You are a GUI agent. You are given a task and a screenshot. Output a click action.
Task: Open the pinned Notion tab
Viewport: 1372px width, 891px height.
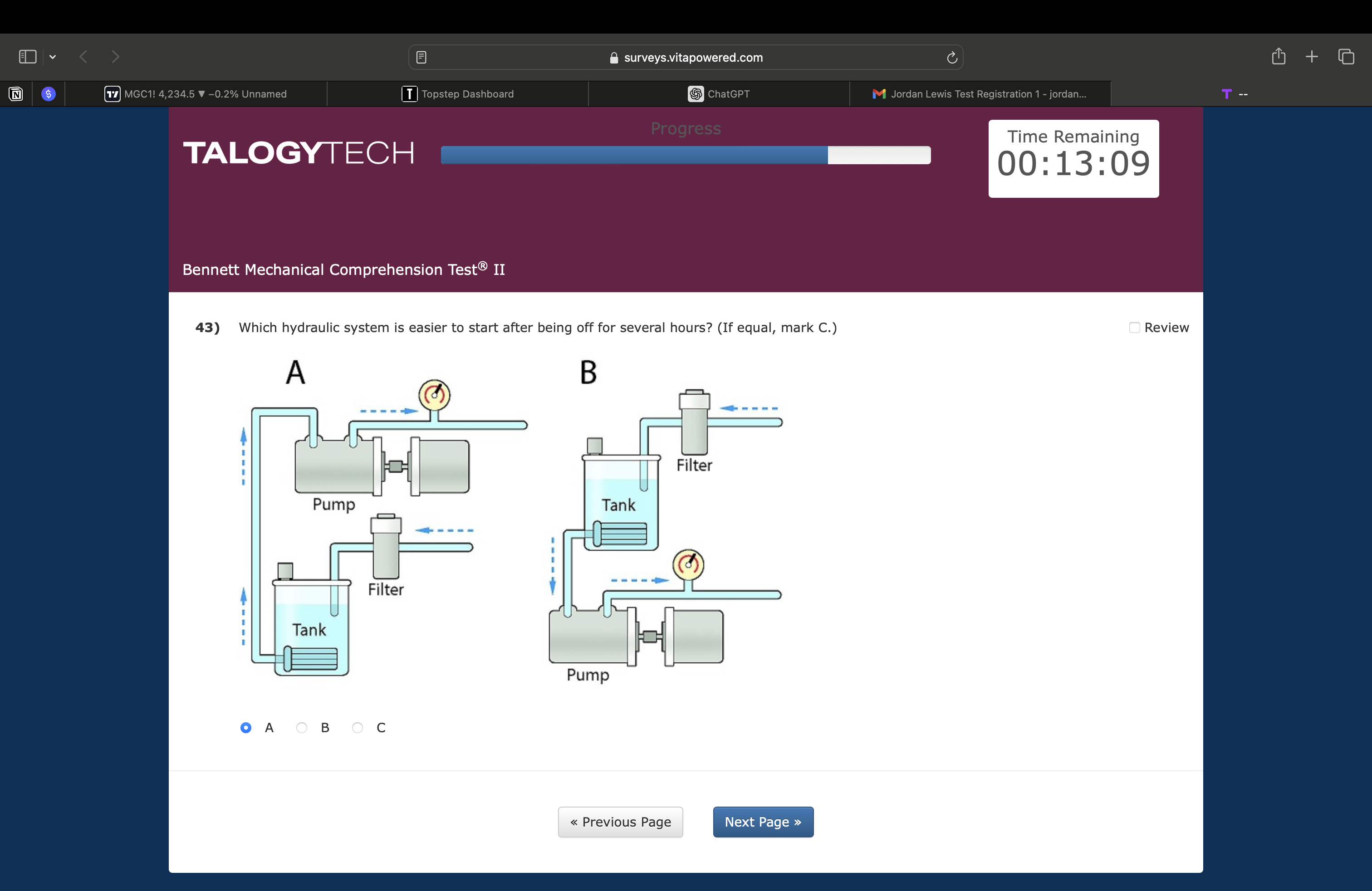point(16,94)
